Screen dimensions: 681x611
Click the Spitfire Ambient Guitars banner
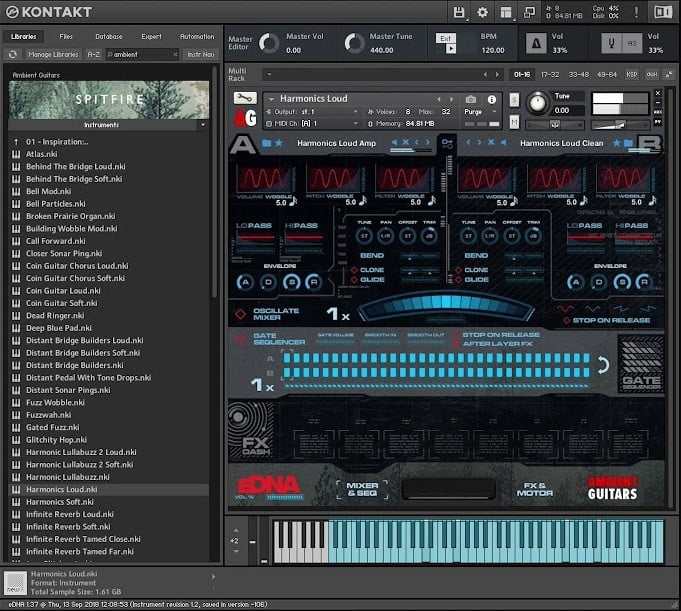pyautogui.click(x=109, y=100)
